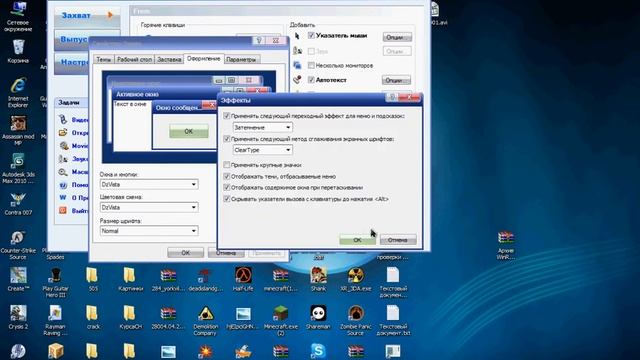
Task: Select the Rayman Raving desktop icon
Action: pos(55,320)
